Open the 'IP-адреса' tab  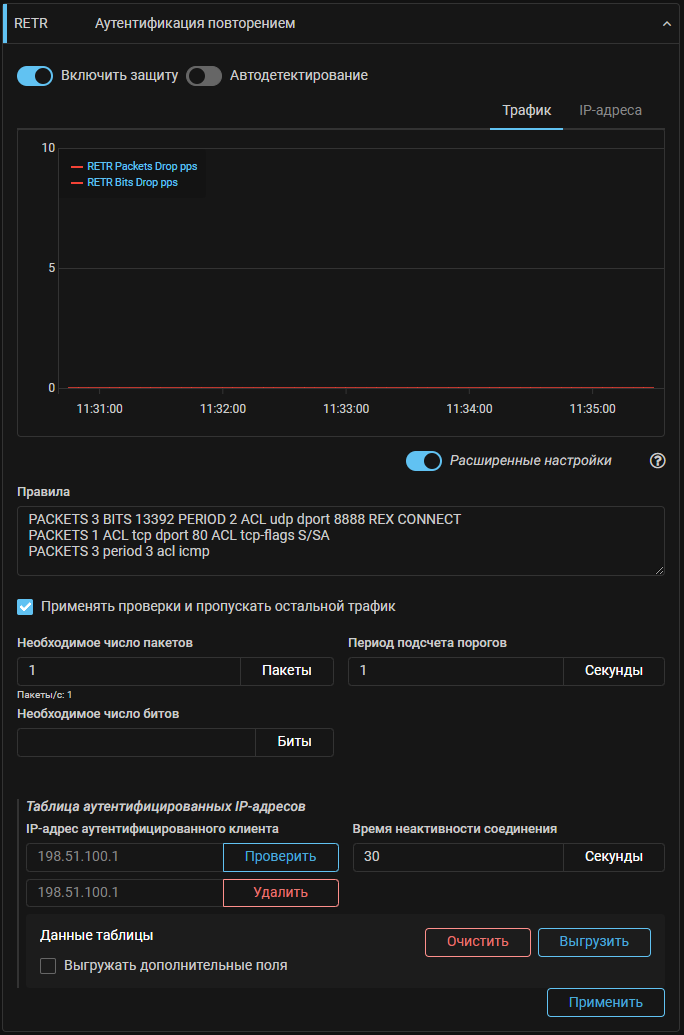tap(610, 110)
